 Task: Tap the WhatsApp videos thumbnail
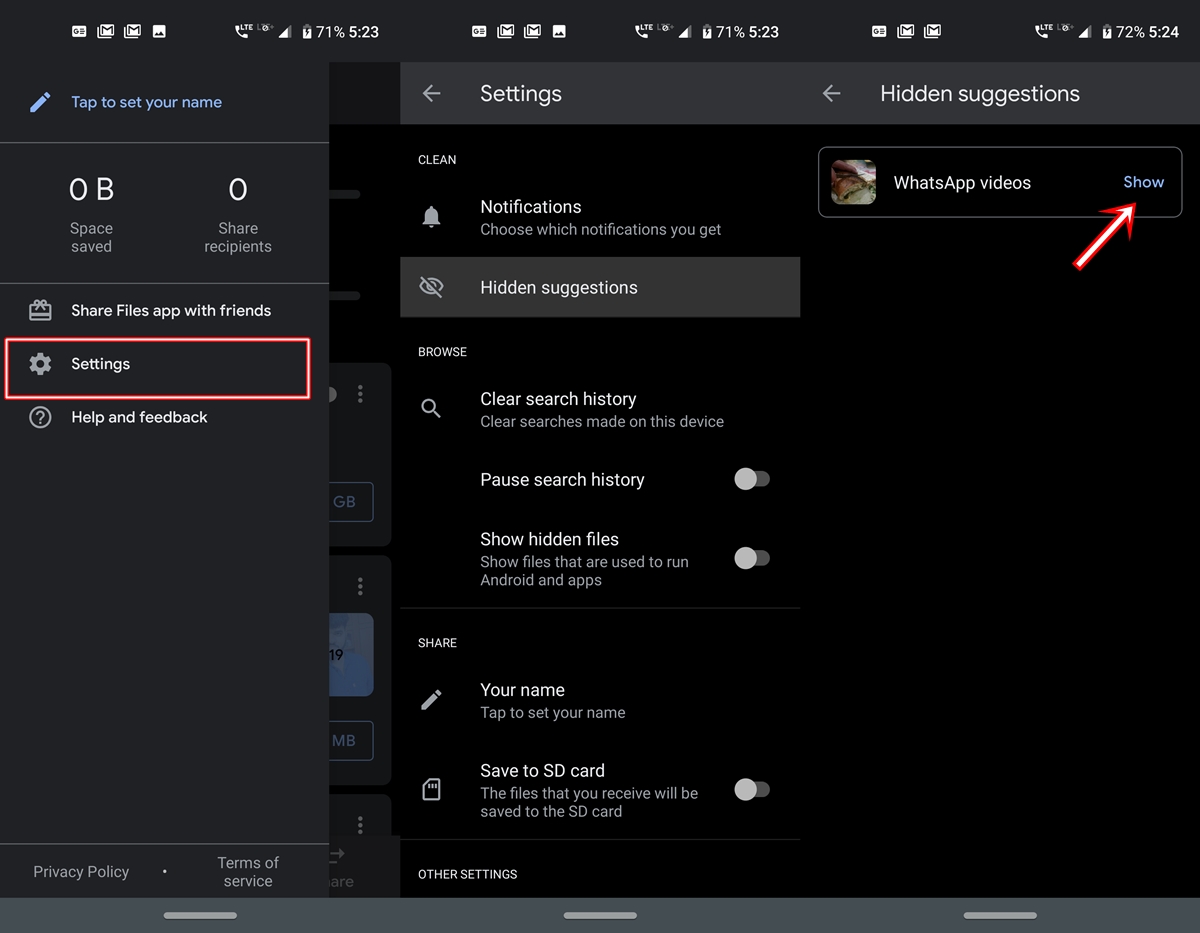pyautogui.click(x=853, y=182)
